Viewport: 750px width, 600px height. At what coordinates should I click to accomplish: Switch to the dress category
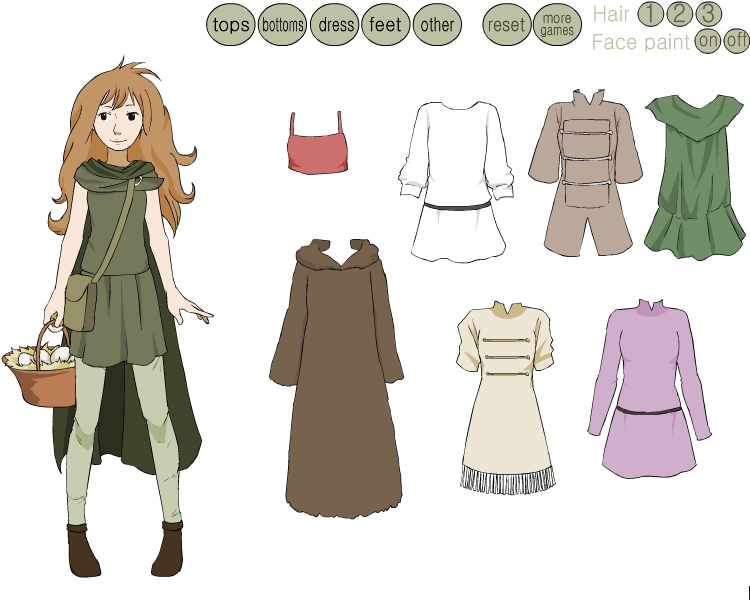pyautogui.click(x=334, y=24)
